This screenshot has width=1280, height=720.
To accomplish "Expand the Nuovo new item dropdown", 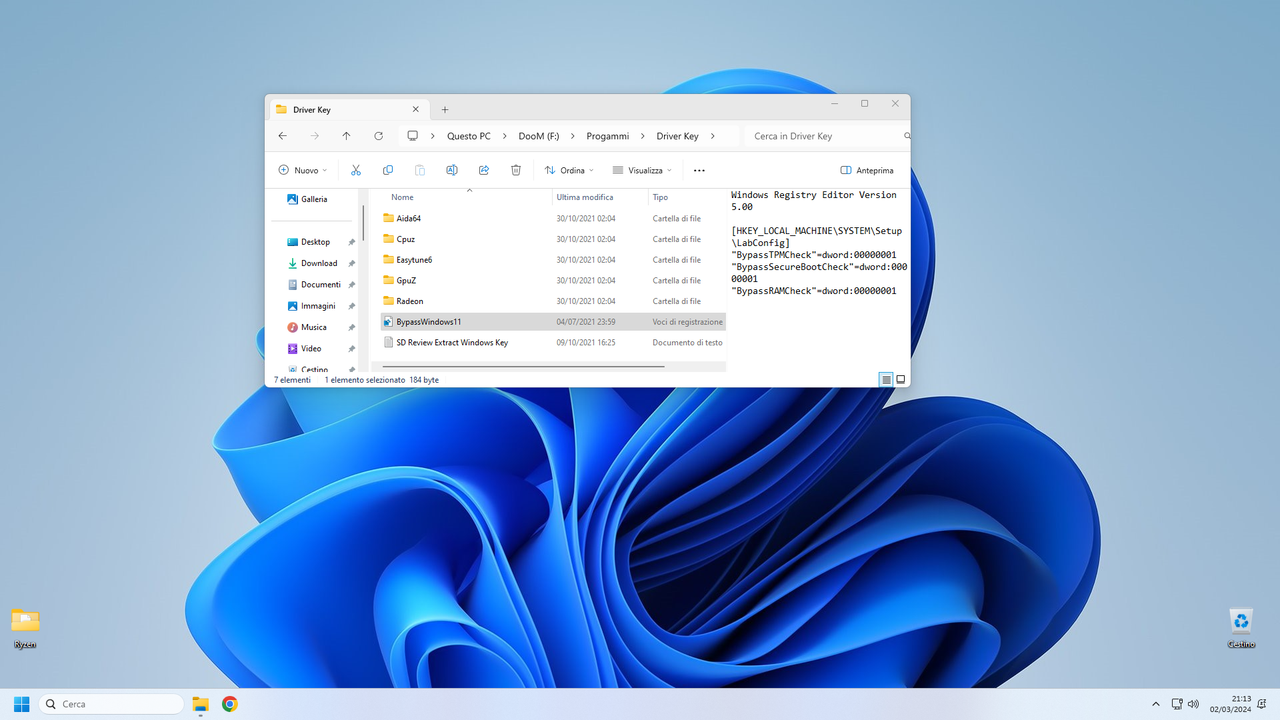I will (x=302, y=170).
